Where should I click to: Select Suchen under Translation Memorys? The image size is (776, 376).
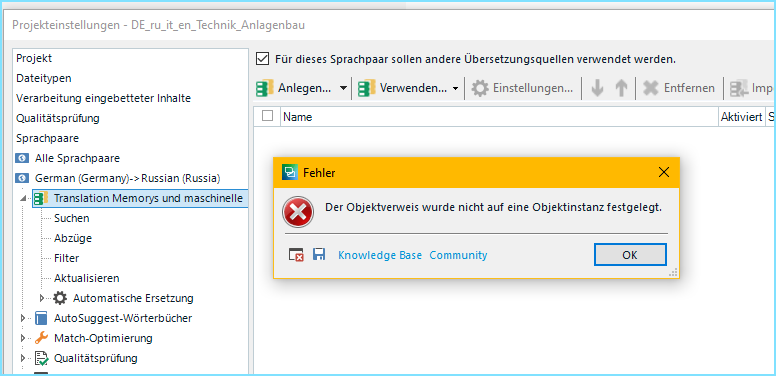point(71,218)
